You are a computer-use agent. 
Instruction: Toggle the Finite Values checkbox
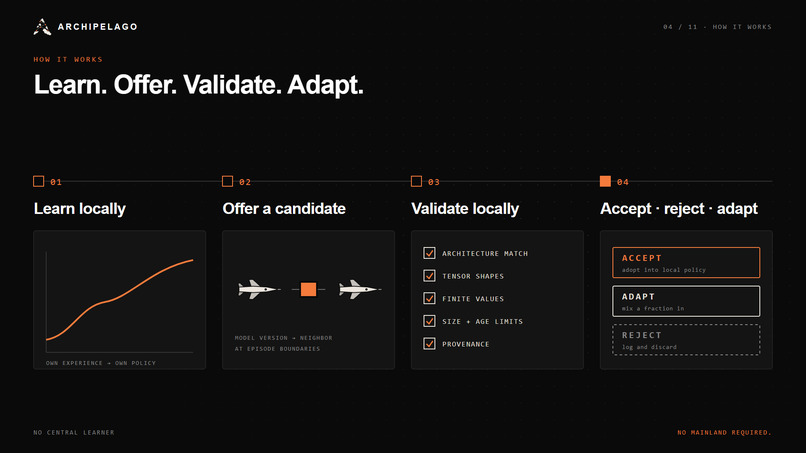[429, 298]
